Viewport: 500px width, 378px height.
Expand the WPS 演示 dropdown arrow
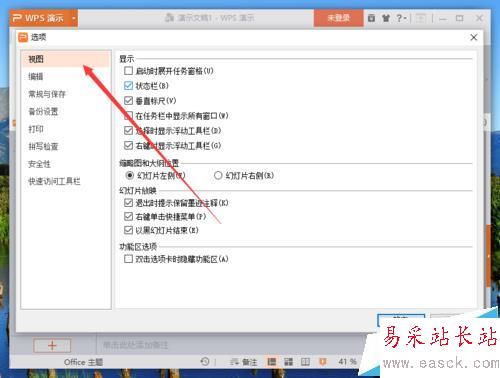pos(74,18)
